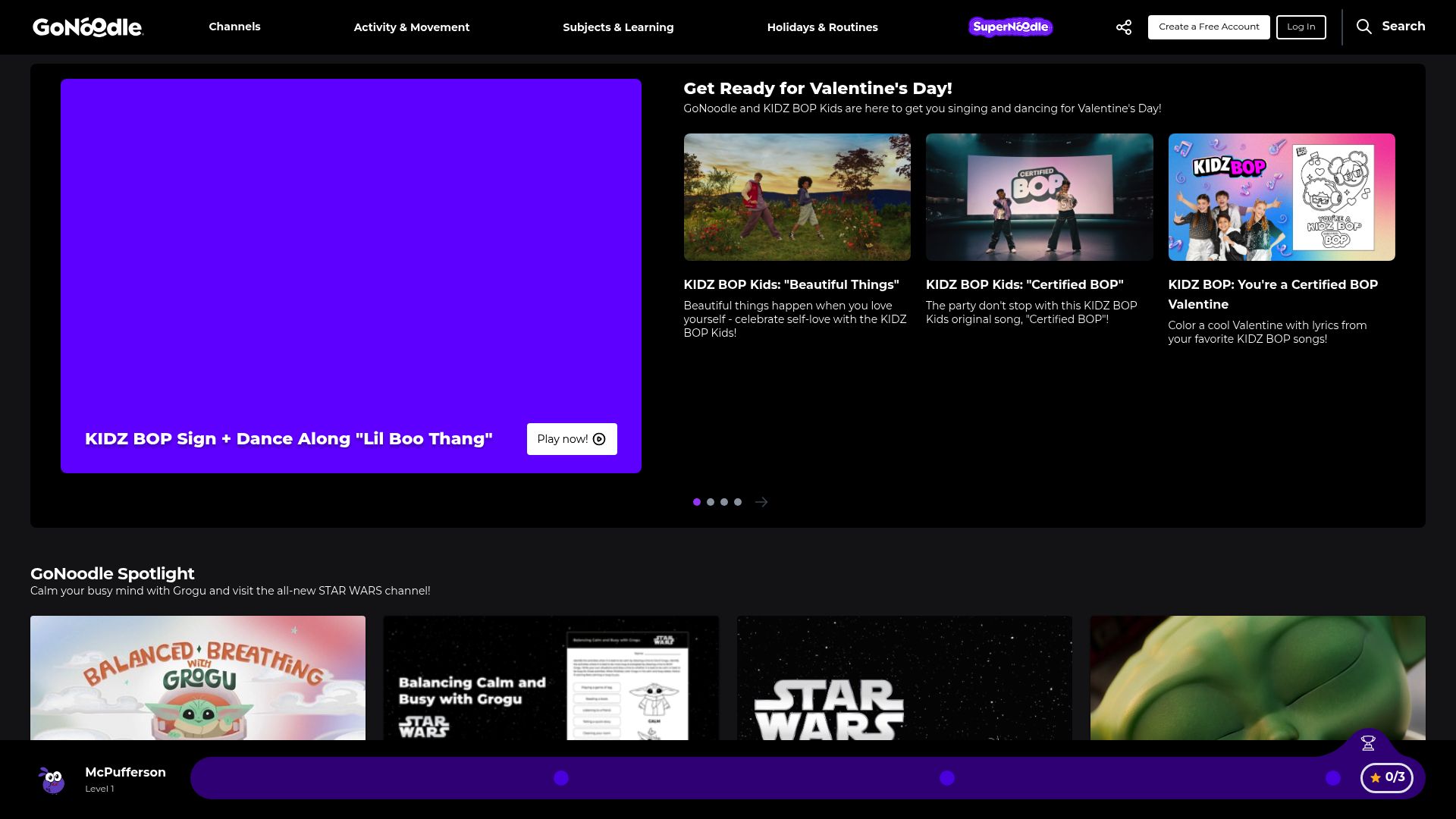Advance the carousel with the right arrow

click(761, 501)
